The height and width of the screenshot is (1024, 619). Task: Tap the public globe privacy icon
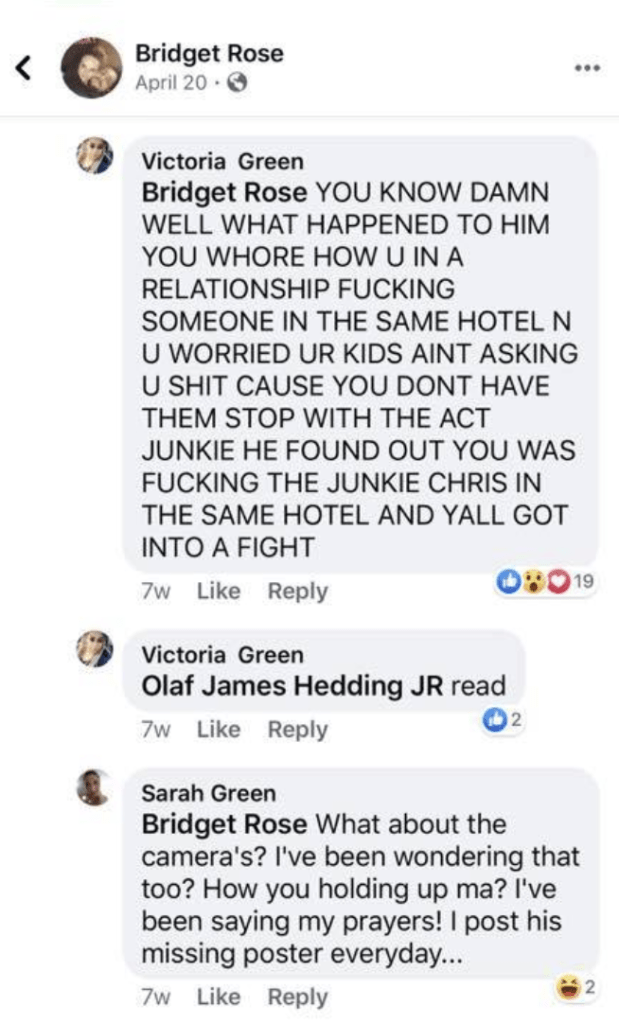tap(237, 83)
